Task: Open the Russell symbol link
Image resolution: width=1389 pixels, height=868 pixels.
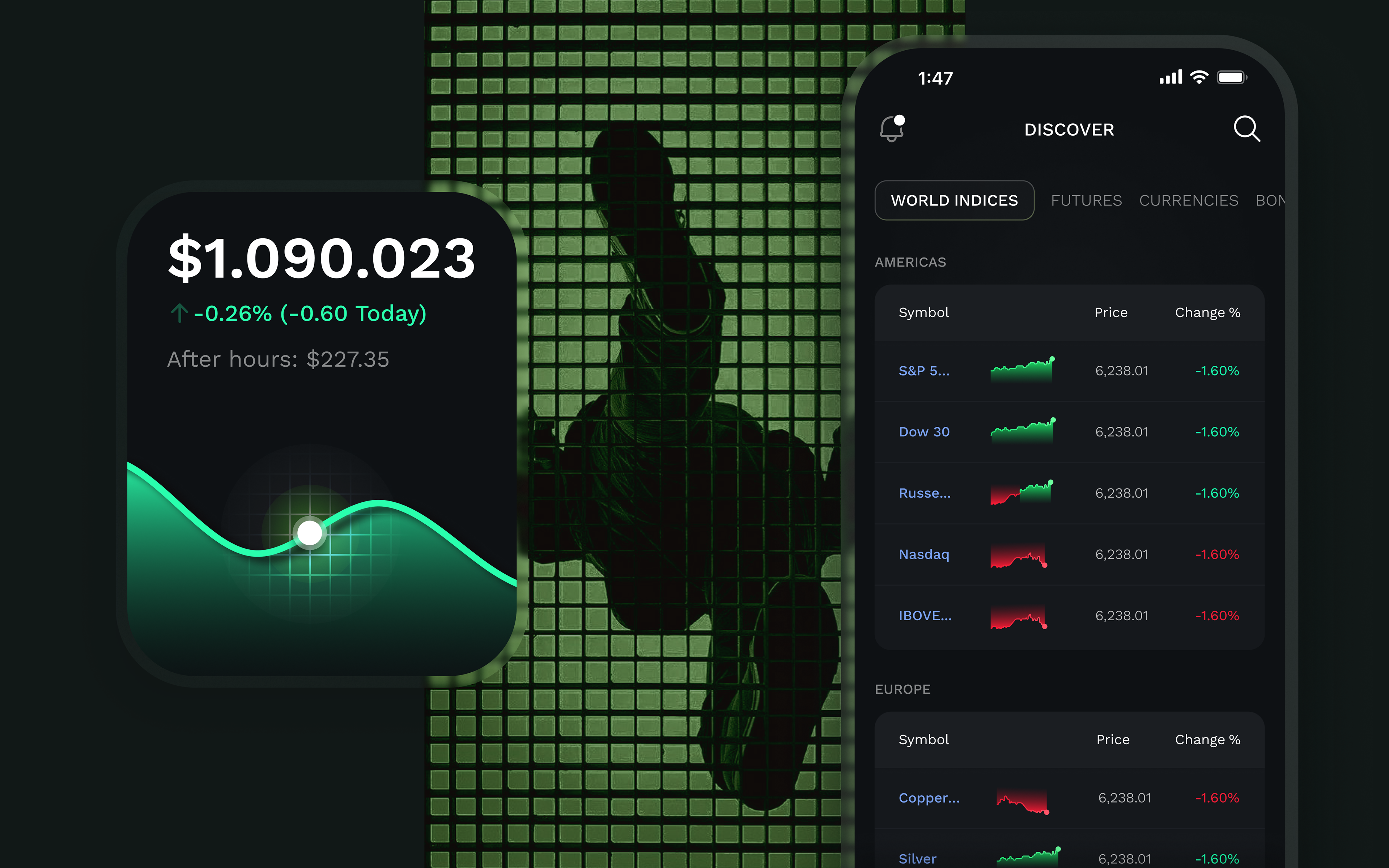Action: (x=924, y=493)
